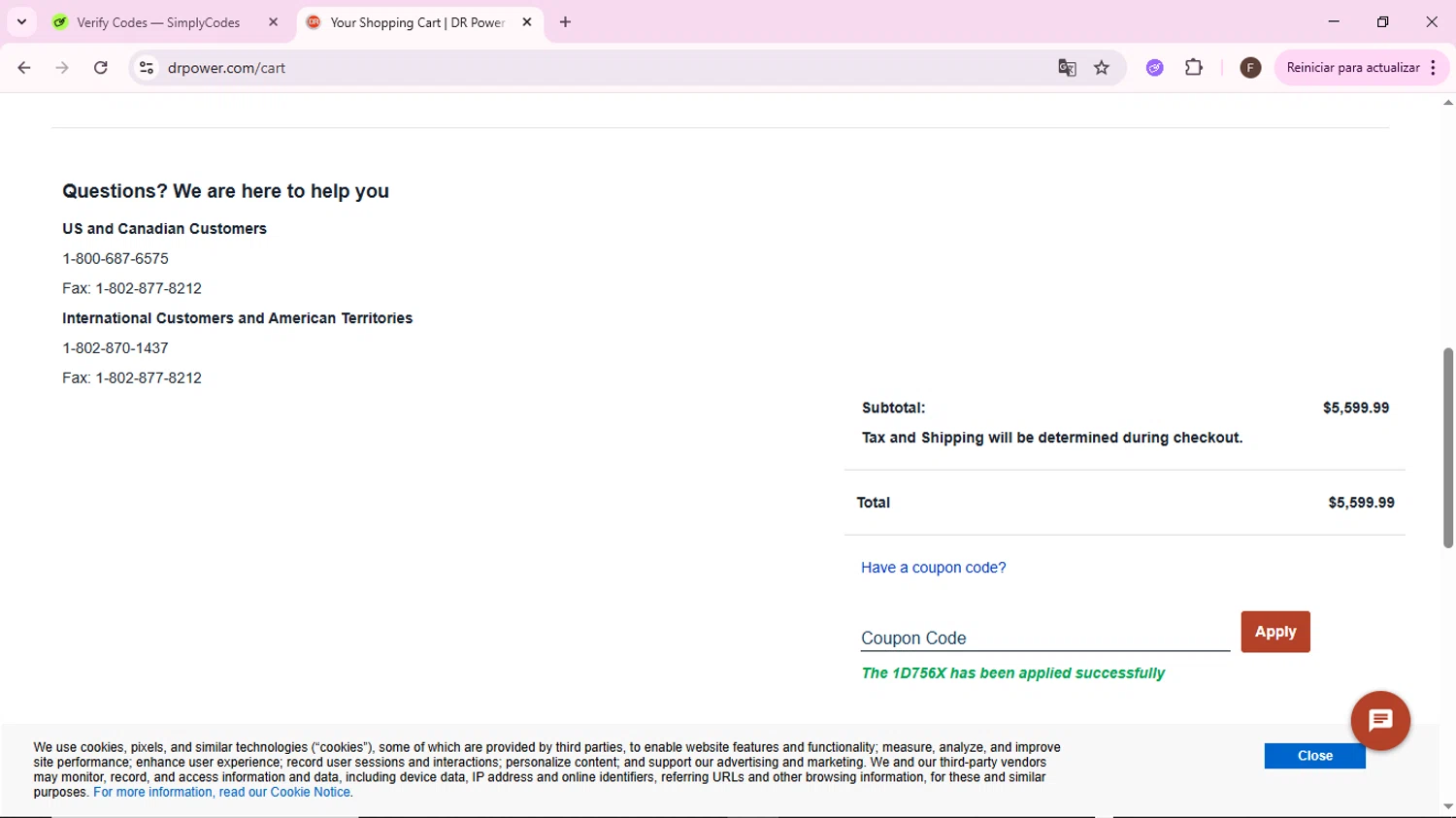The height and width of the screenshot is (818, 1456).
Task: Click the Total label
Action: pos(874,503)
